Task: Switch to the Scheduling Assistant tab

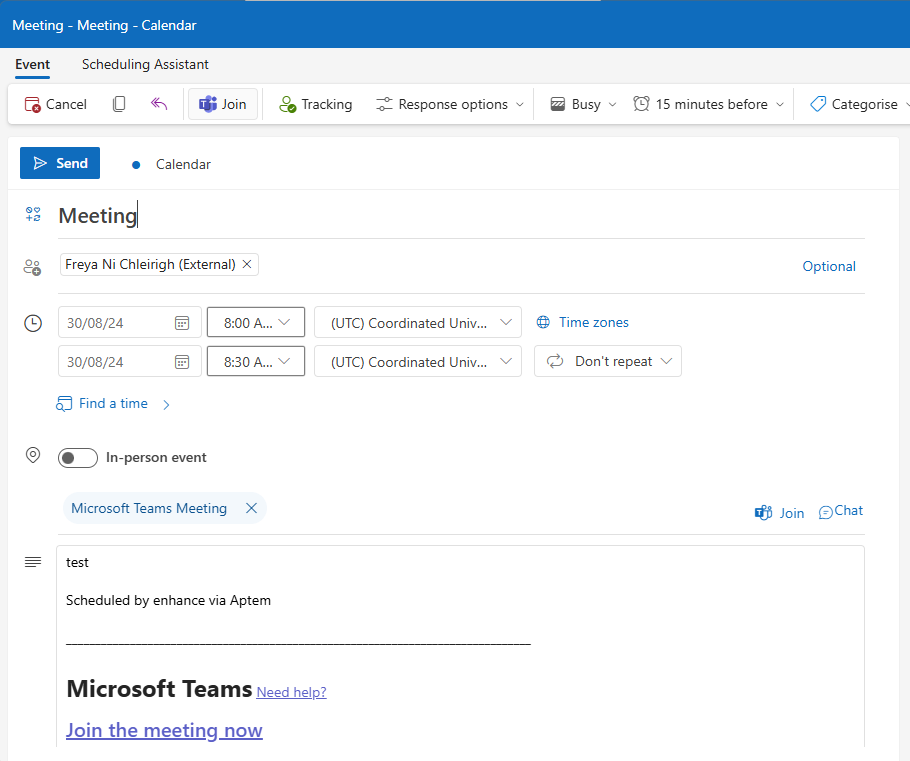Action: [145, 64]
